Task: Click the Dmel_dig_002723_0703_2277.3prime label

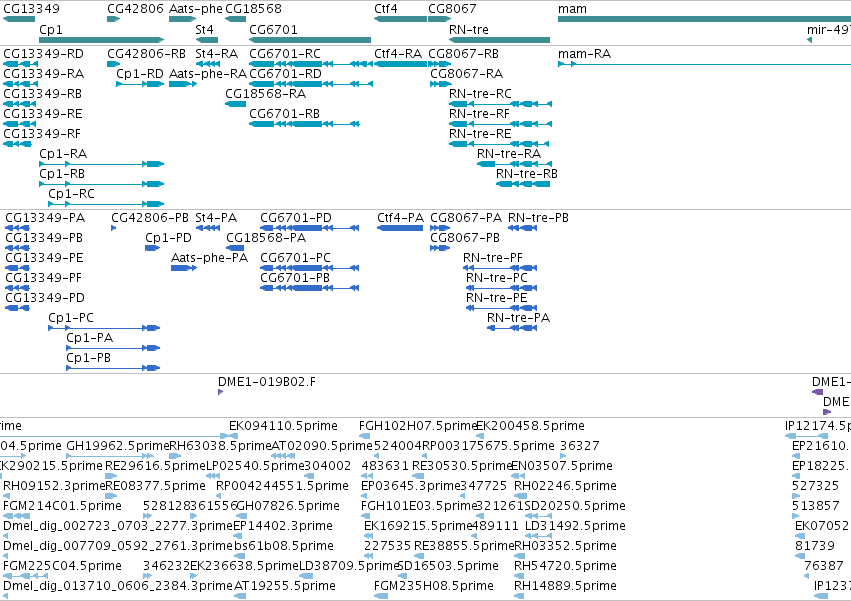Action: coord(118,526)
